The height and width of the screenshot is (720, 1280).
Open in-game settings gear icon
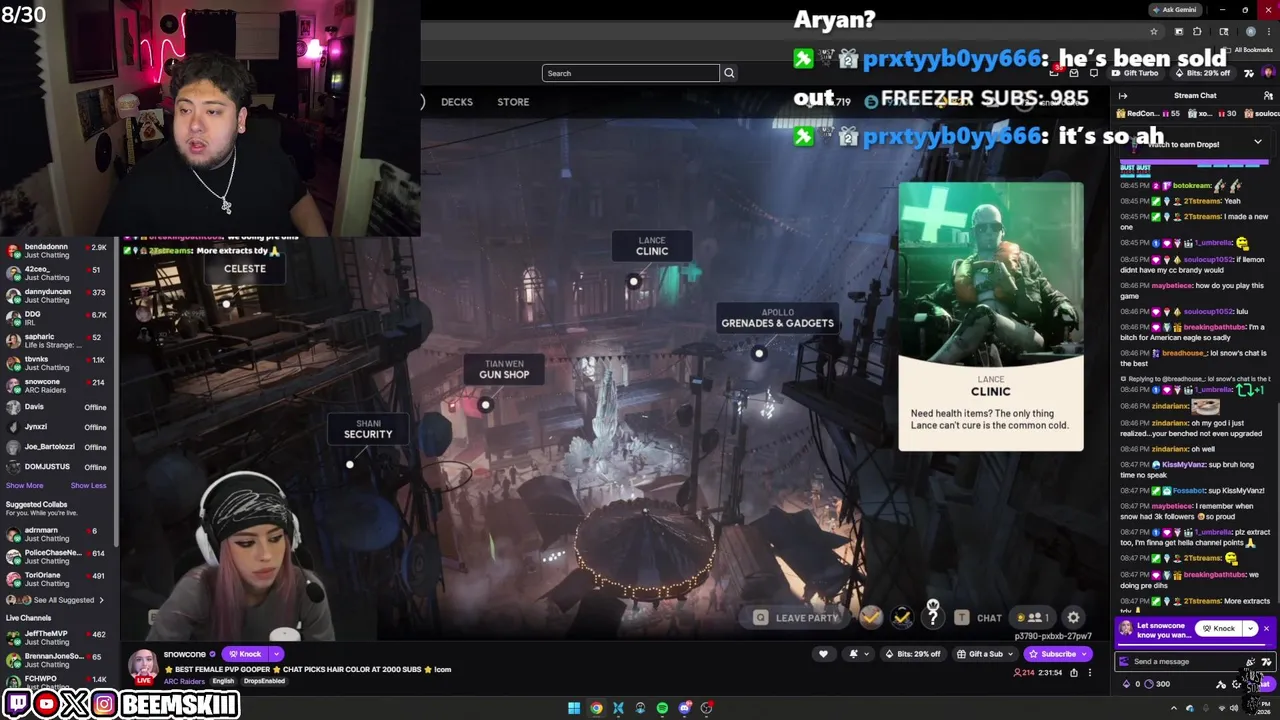pos(1073,618)
